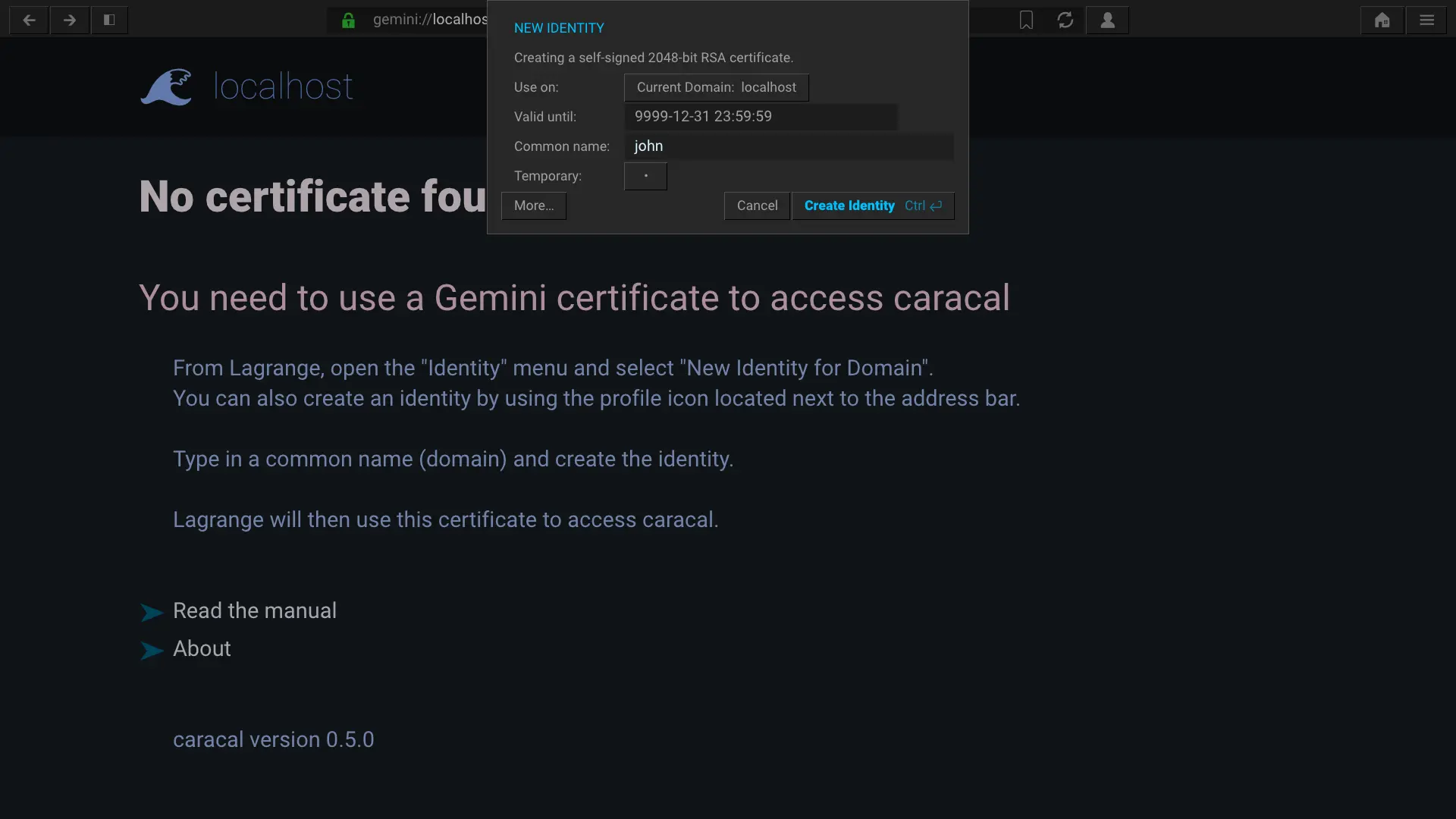Click the No certificate found heading
1456x819 pixels.
click(312, 196)
